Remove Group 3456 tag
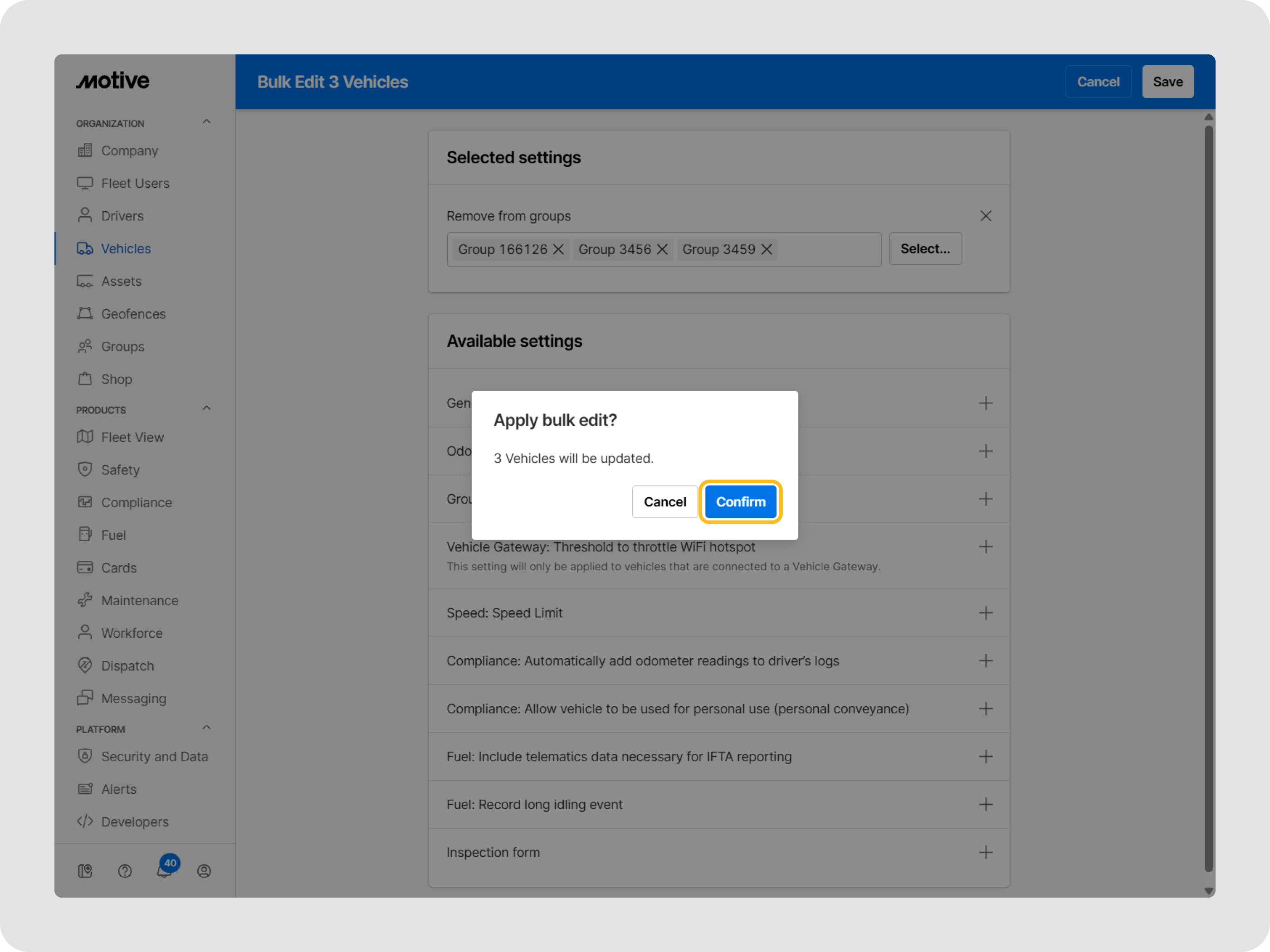This screenshot has width=1270, height=952. pos(662,249)
